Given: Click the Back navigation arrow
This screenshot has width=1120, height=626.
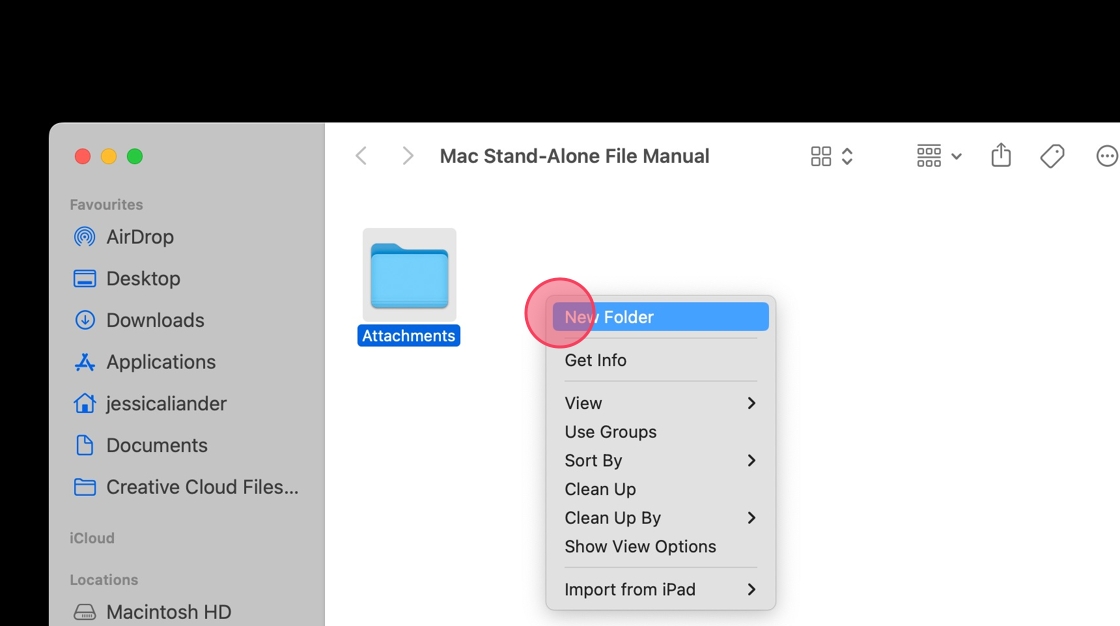Looking at the screenshot, I should (x=361, y=156).
